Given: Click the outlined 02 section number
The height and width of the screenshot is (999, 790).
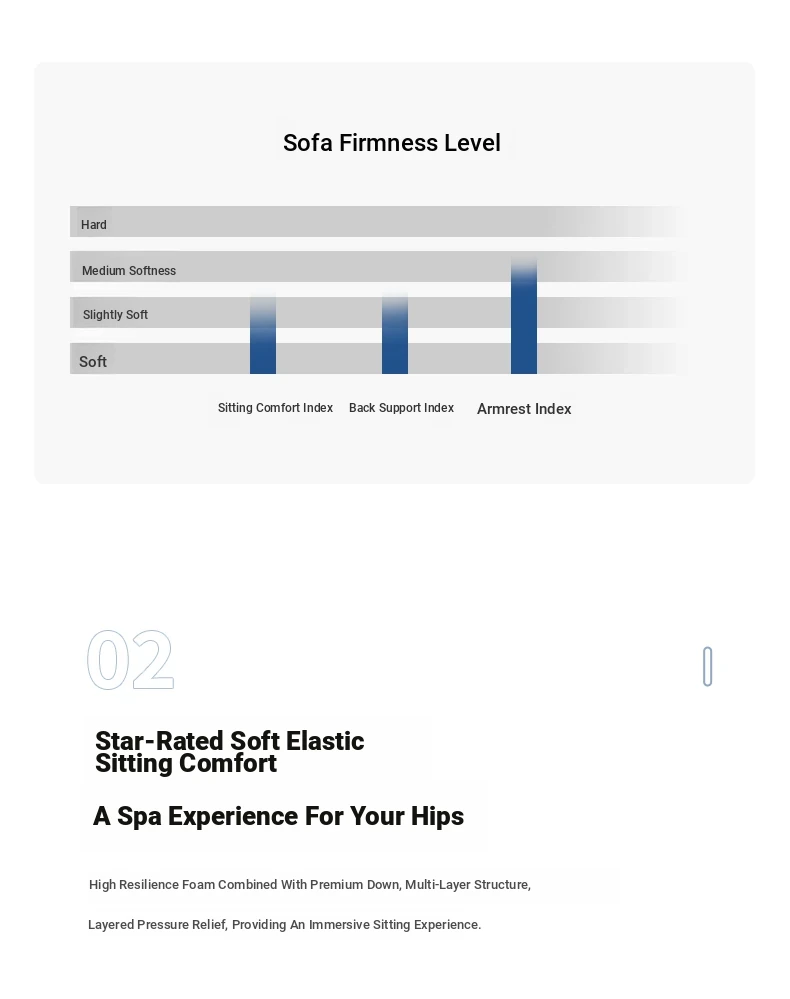Looking at the screenshot, I should 130,660.
